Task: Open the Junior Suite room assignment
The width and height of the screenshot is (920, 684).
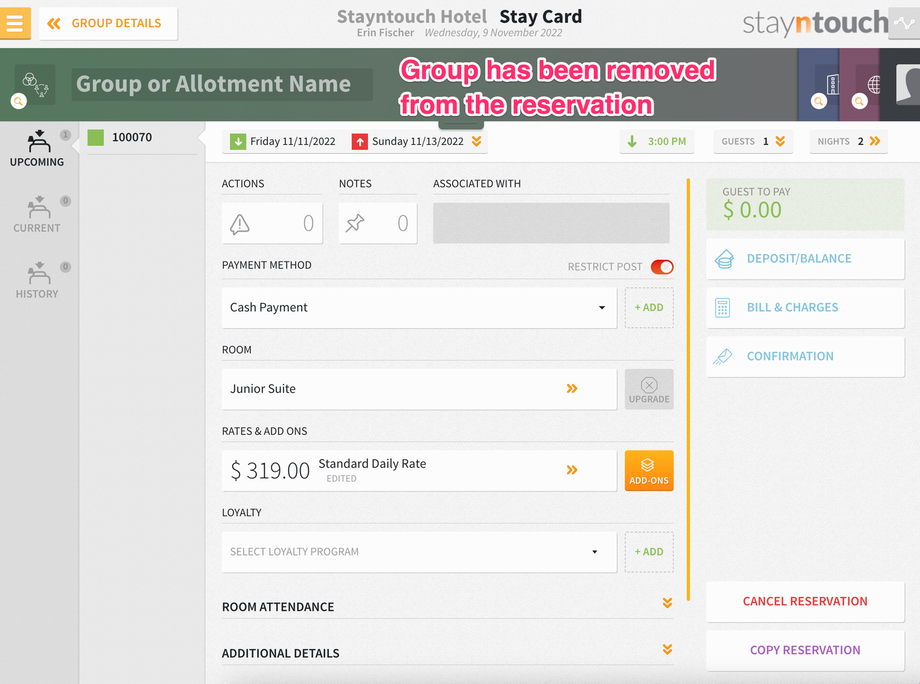Action: 419,389
